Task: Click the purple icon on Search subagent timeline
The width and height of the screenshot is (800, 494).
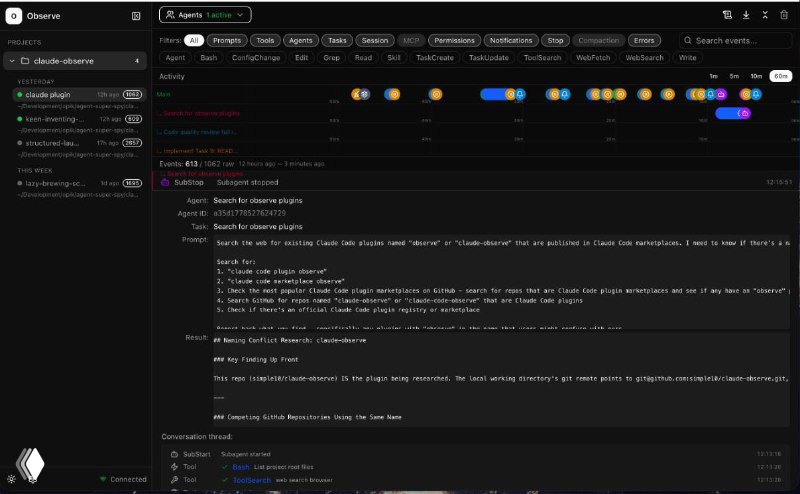Action: point(745,113)
